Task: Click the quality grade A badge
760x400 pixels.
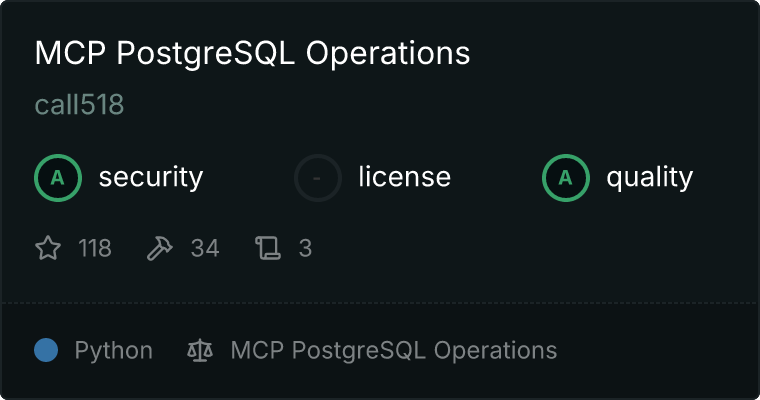Action: click(x=566, y=178)
